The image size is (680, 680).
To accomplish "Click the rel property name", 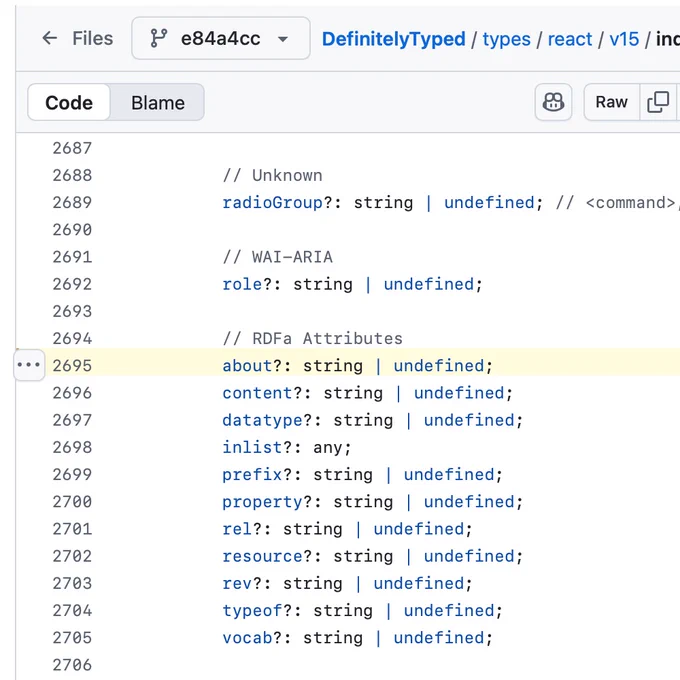I will tap(237, 529).
